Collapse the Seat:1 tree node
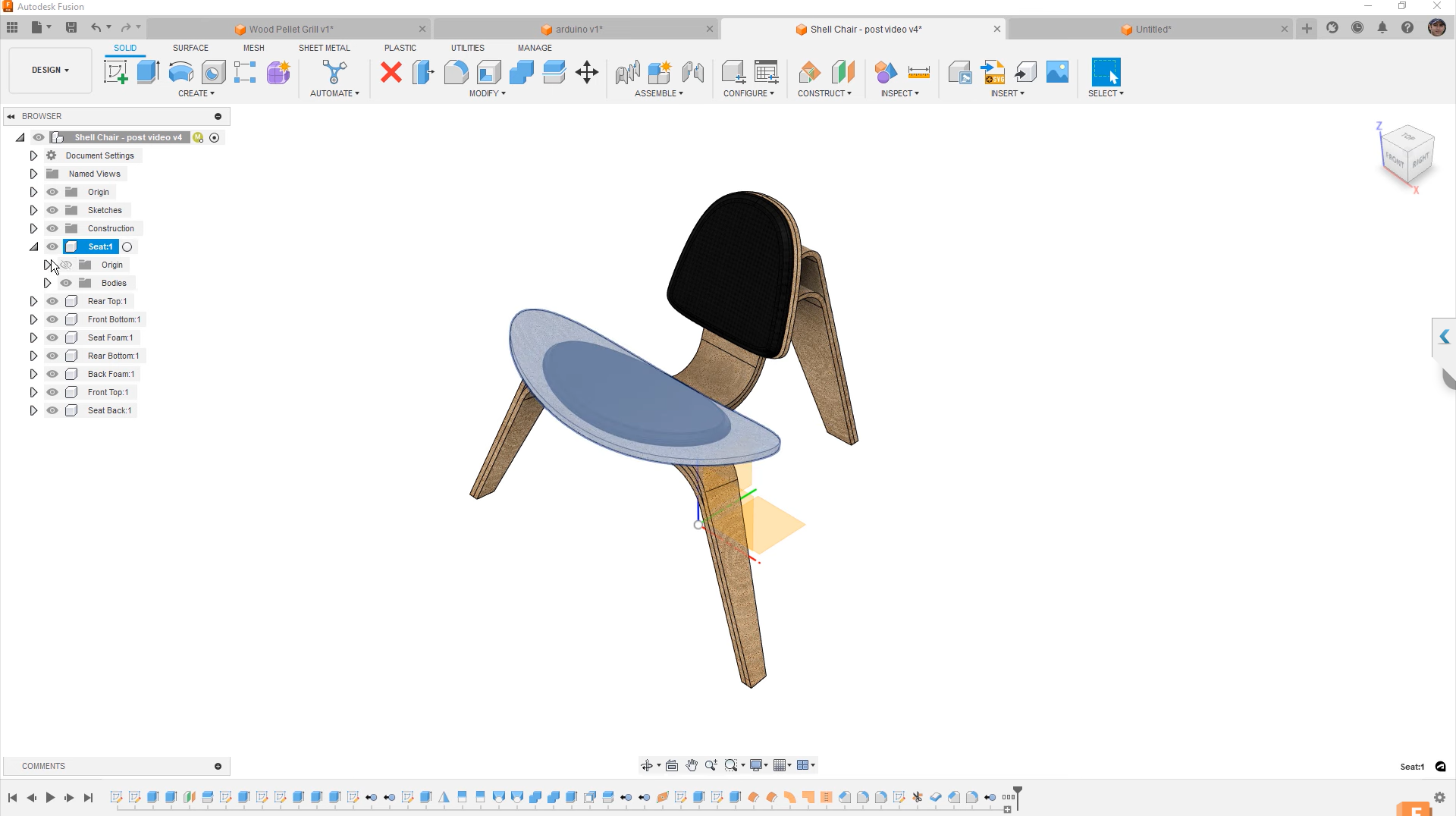This screenshot has height=816, width=1456. [x=33, y=246]
